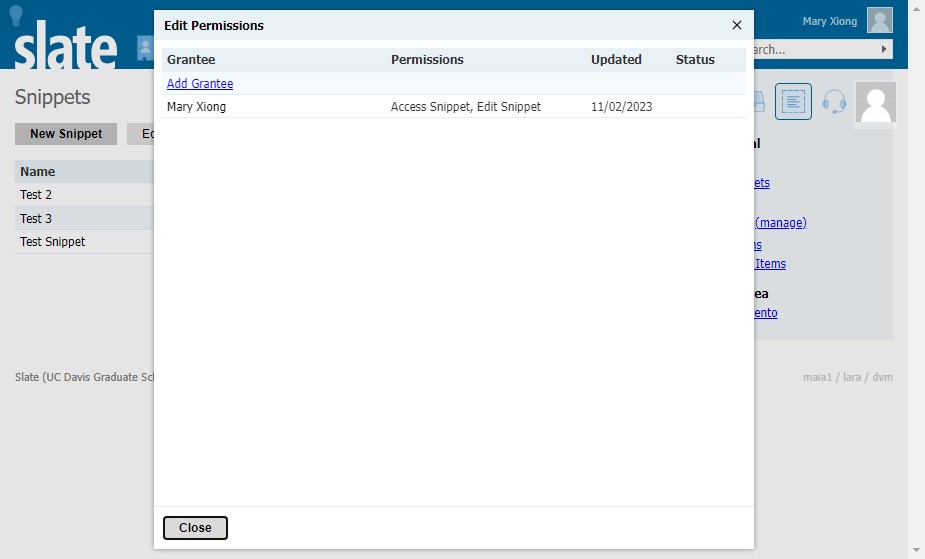Click the Mary Xiong username in header

pos(829,21)
